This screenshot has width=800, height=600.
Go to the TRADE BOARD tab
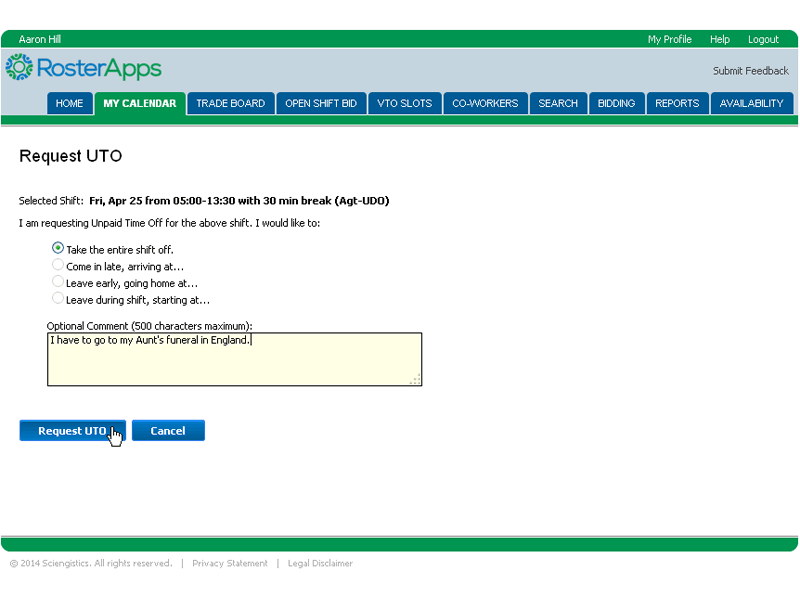tap(230, 103)
